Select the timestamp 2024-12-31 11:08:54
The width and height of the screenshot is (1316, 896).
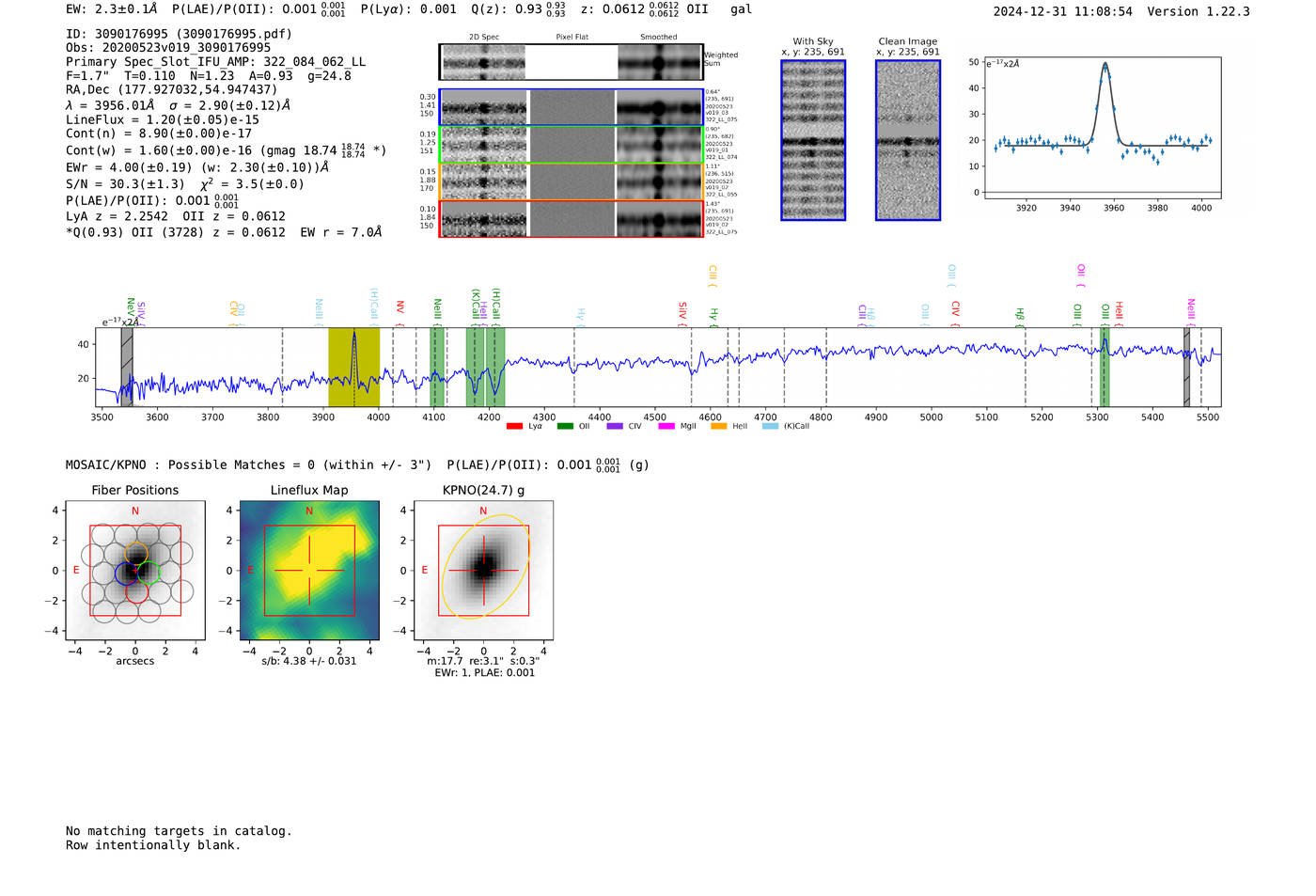pyautogui.click(x=1063, y=11)
